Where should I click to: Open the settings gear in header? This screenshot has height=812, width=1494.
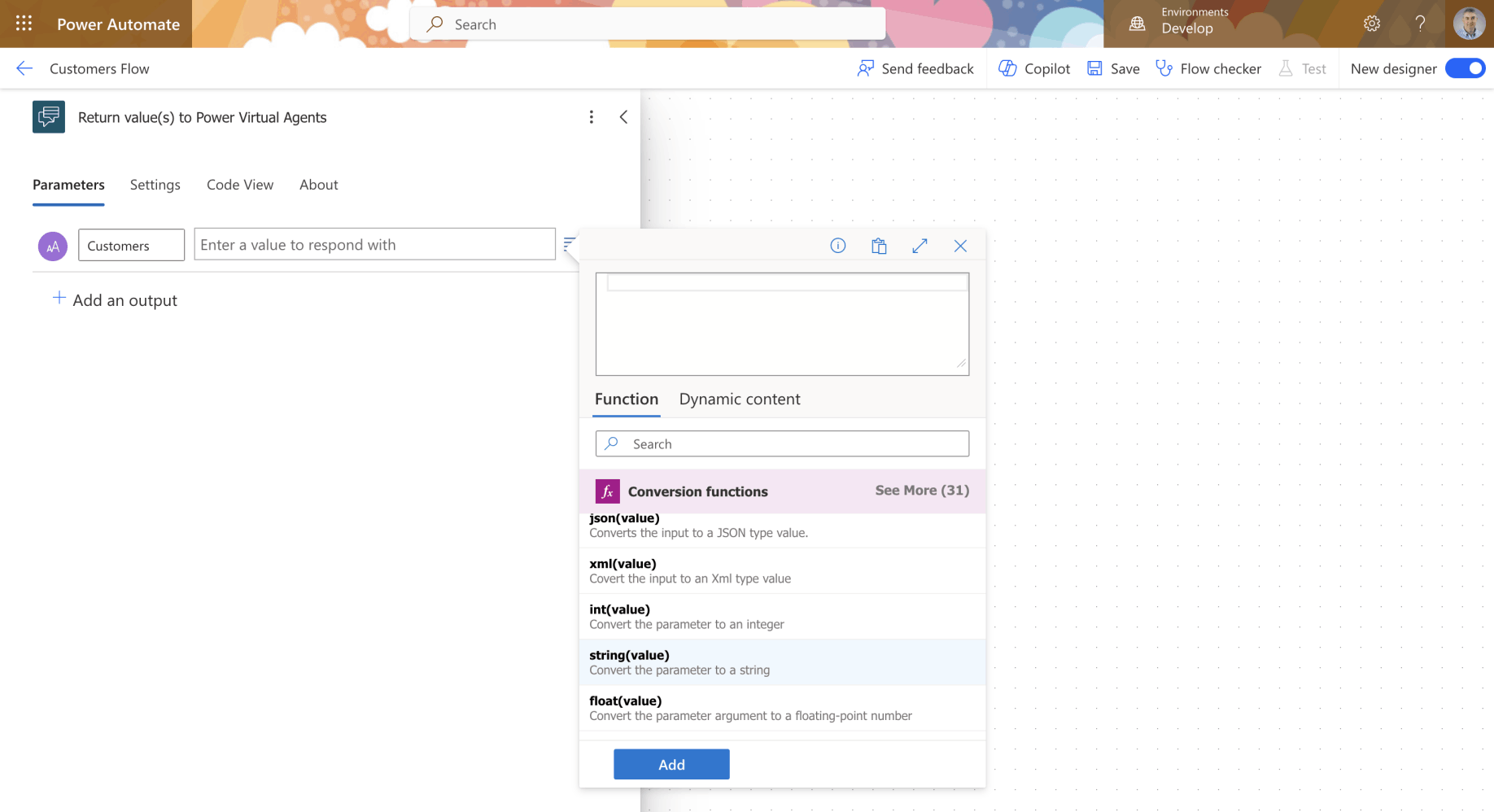(1372, 24)
